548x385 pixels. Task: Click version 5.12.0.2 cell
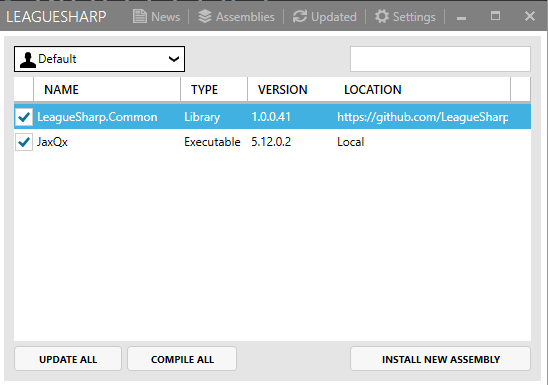tap(271, 142)
